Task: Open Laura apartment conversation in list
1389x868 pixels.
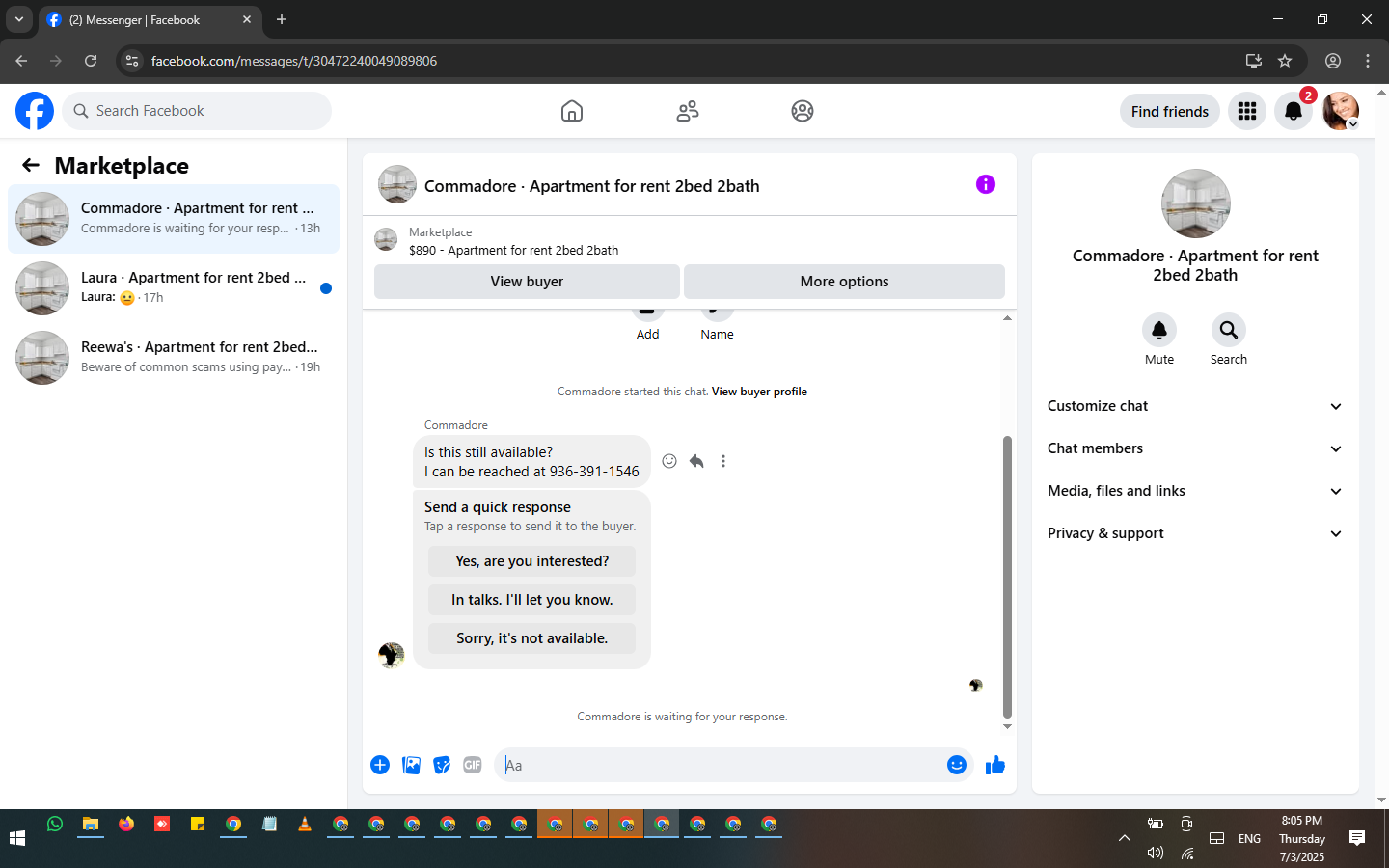Action: coord(174,288)
